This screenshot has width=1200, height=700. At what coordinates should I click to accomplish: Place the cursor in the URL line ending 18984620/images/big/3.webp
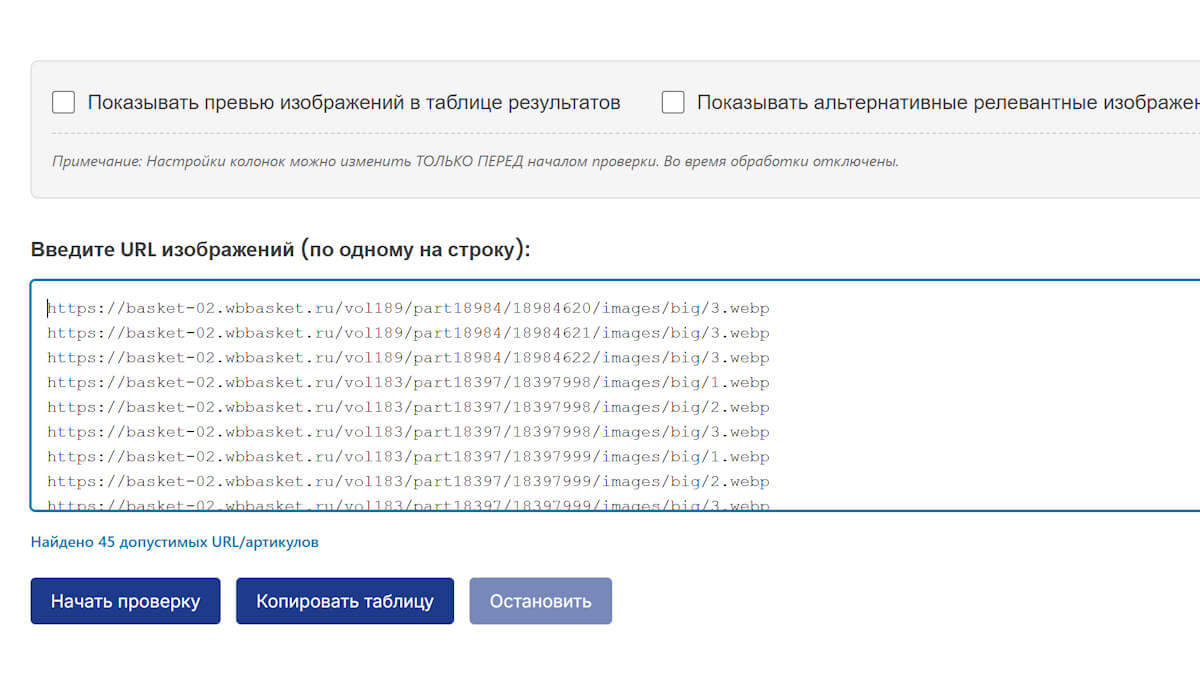(x=408, y=308)
